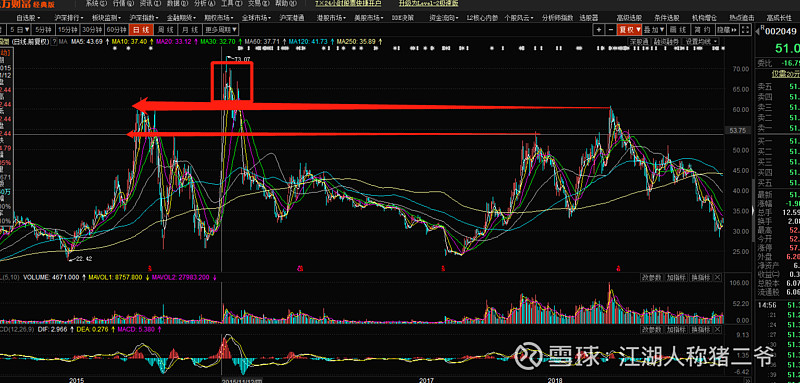Switch chart to 60分钟 period

tap(117, 29)
